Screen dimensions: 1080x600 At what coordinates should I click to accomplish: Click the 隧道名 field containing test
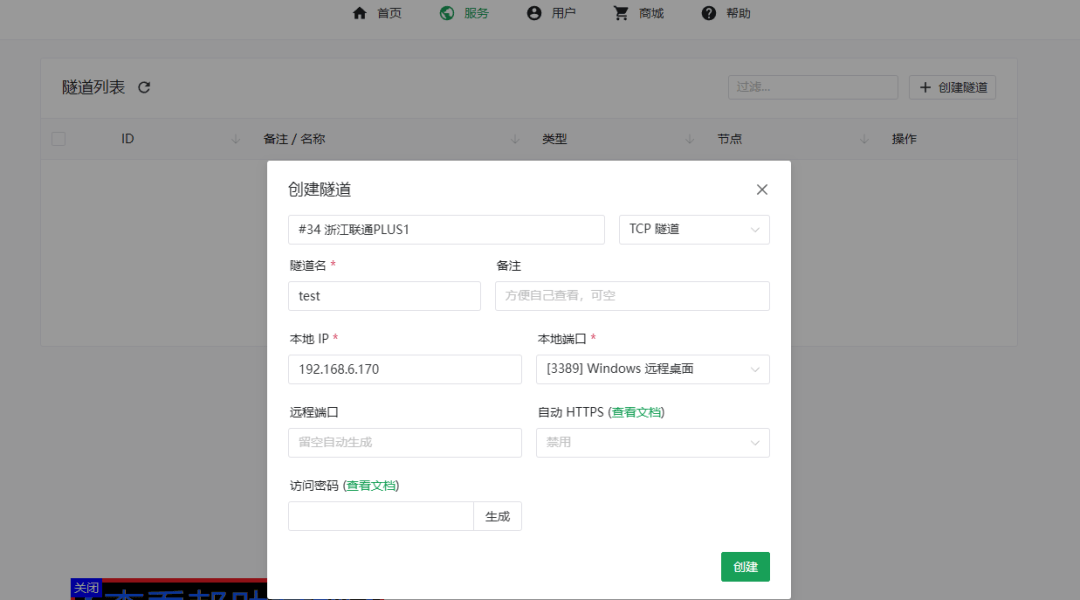pos(384,296)
